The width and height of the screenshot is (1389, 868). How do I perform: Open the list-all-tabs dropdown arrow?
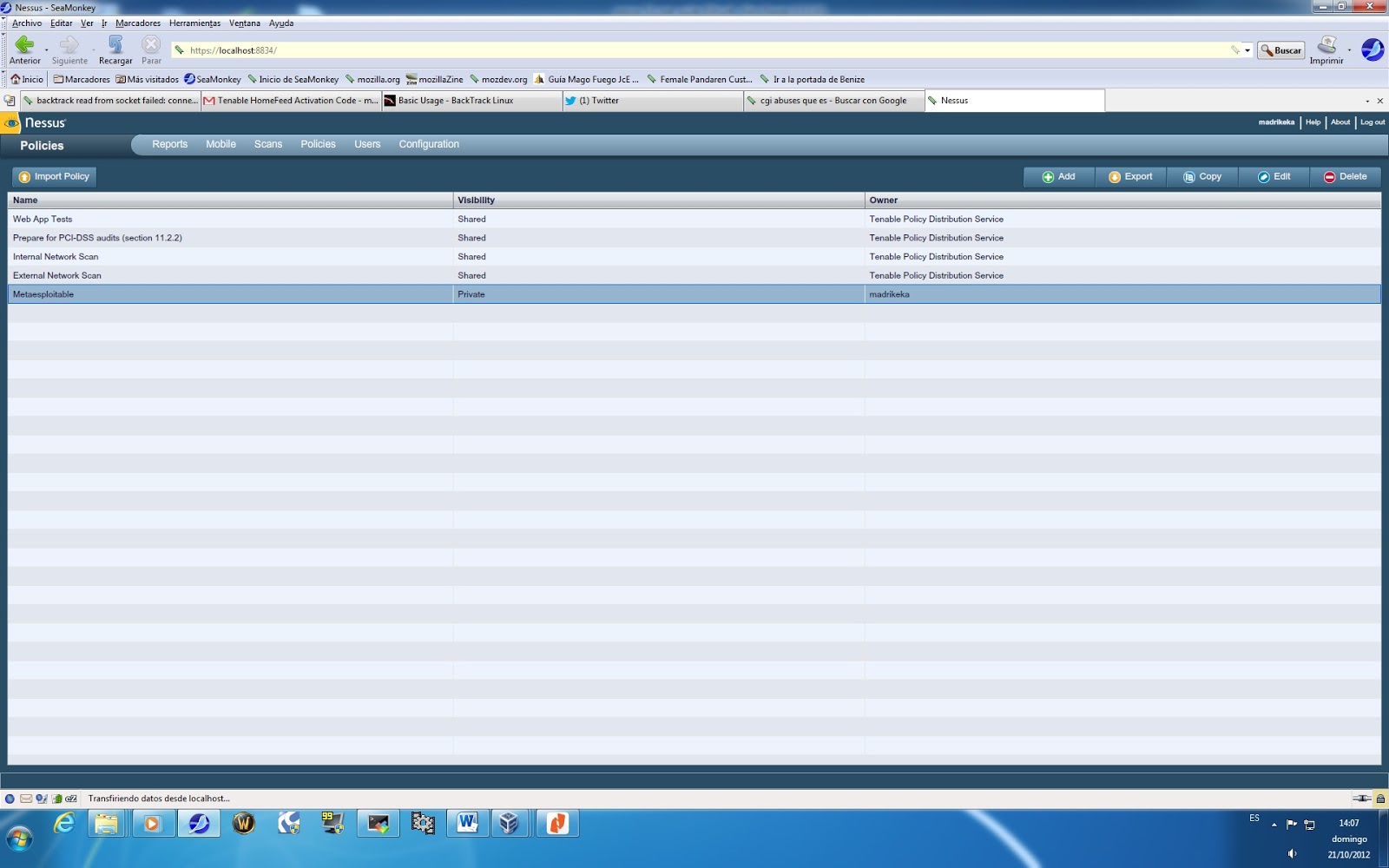pos(1367,101)
